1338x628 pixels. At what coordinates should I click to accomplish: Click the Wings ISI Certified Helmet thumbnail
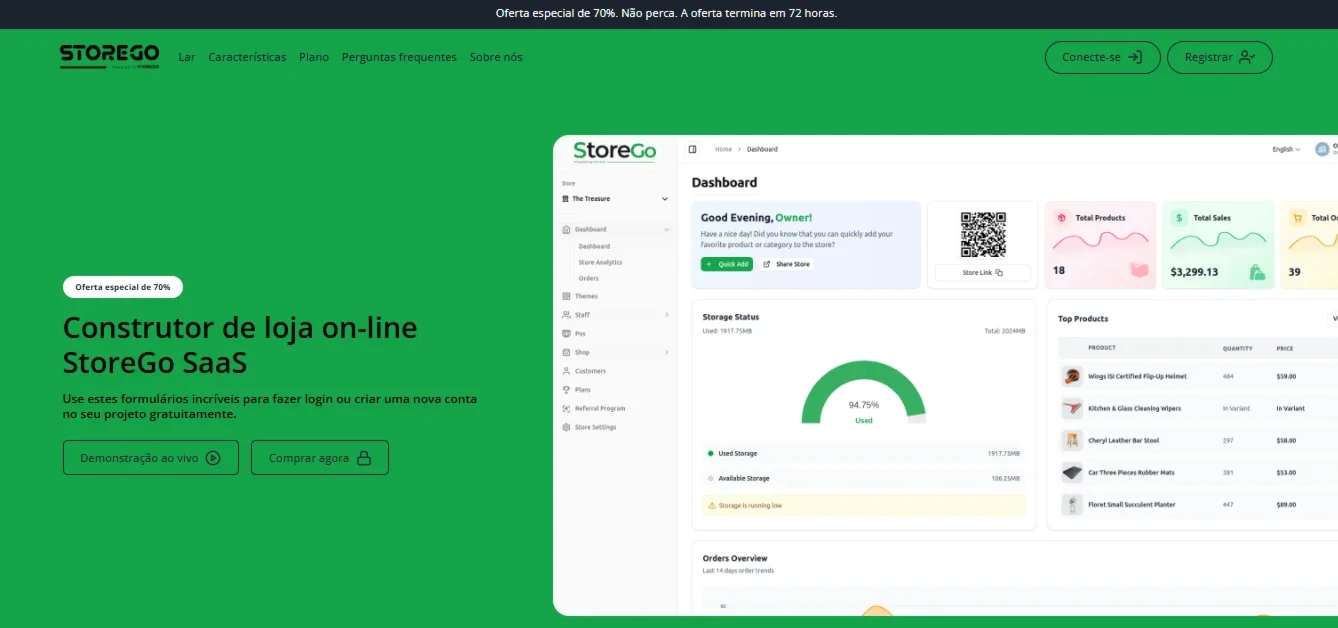[x=1072, y=376]
